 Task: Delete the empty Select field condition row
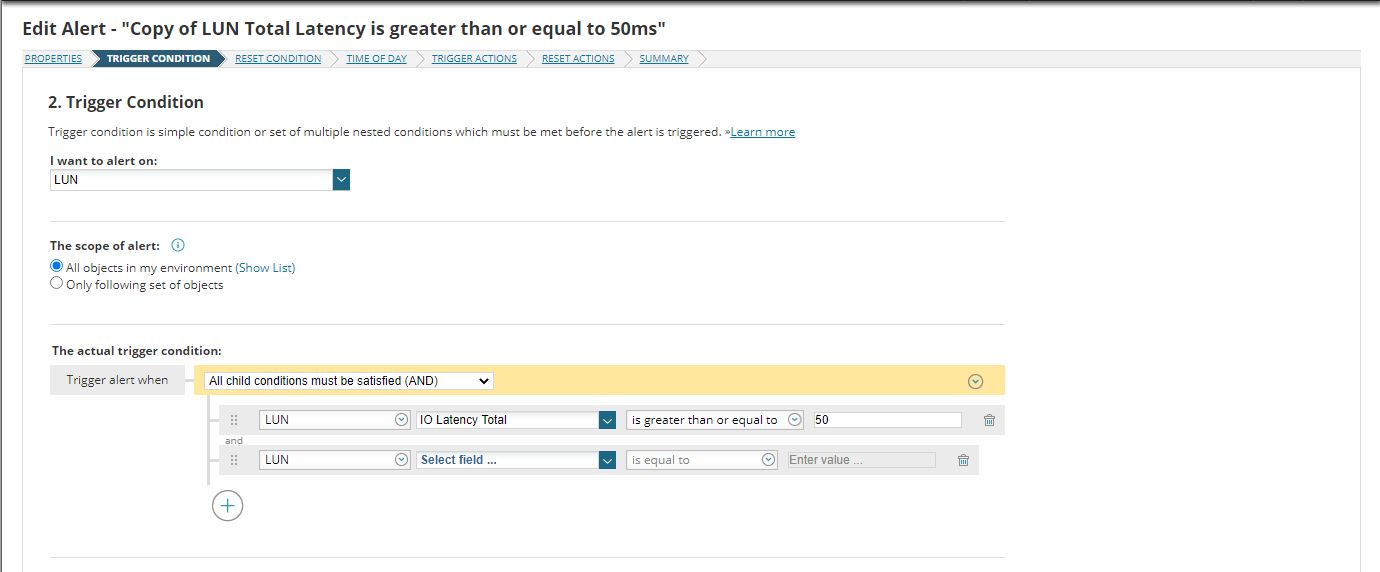[963, 460]
